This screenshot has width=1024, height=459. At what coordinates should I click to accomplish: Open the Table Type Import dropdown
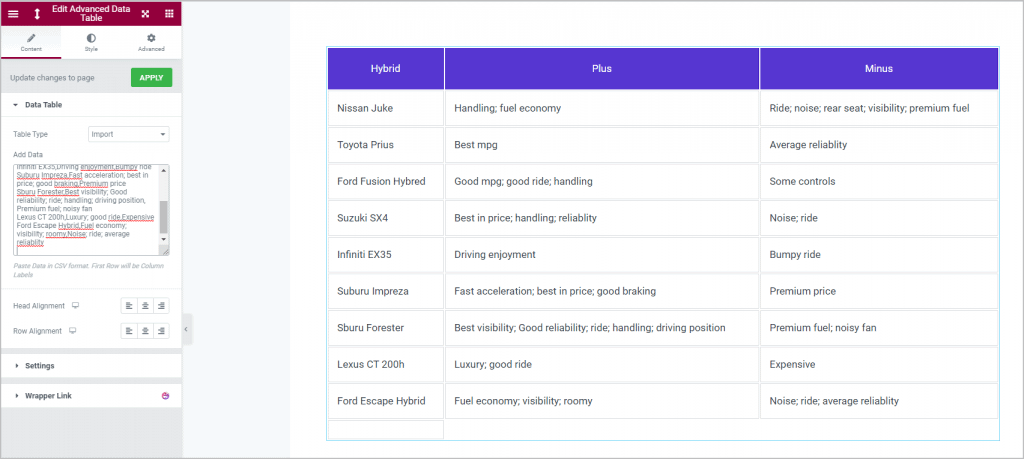tap(129, 134)
